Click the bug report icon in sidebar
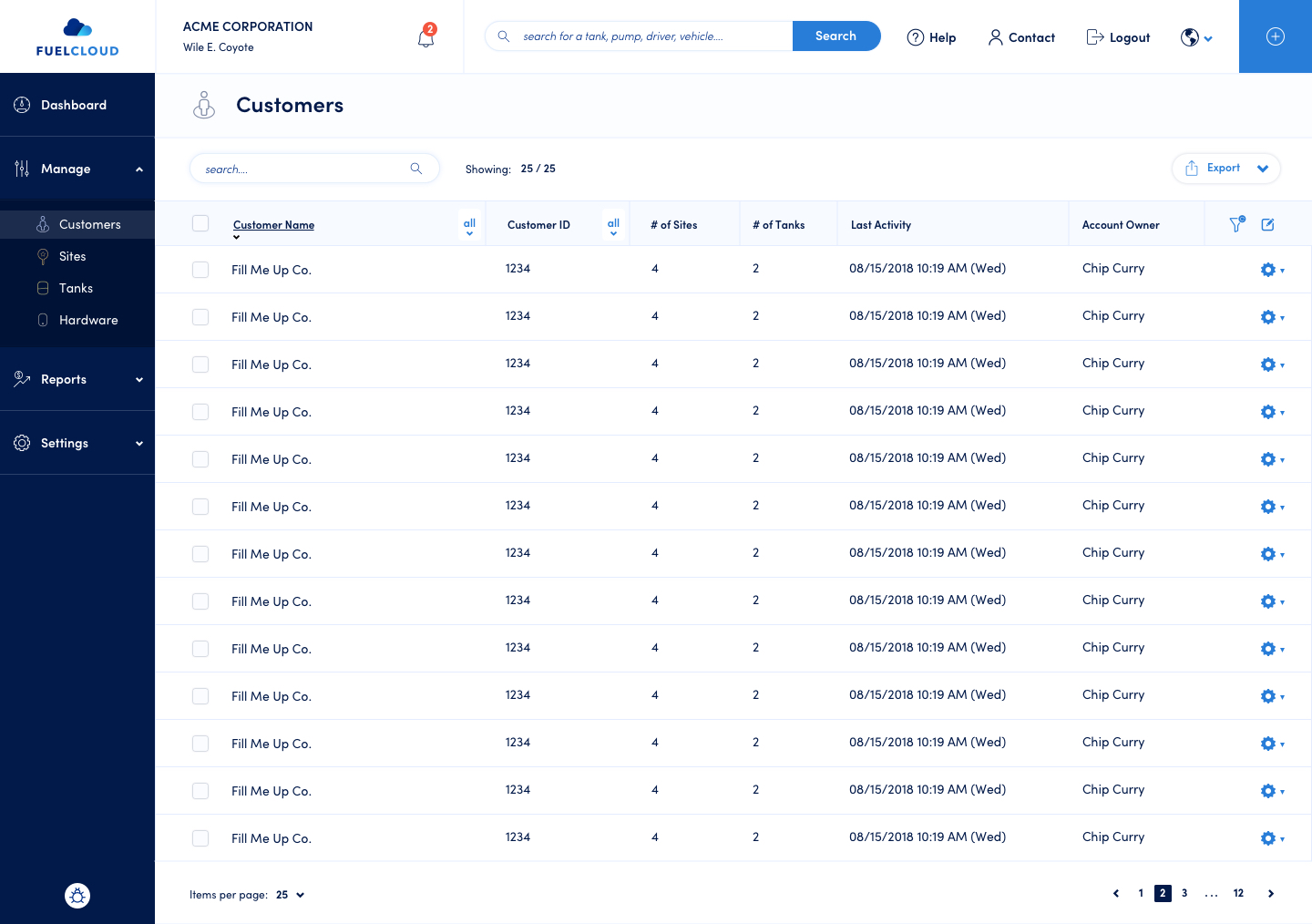1312x924 pixels. tap(77, 896)
